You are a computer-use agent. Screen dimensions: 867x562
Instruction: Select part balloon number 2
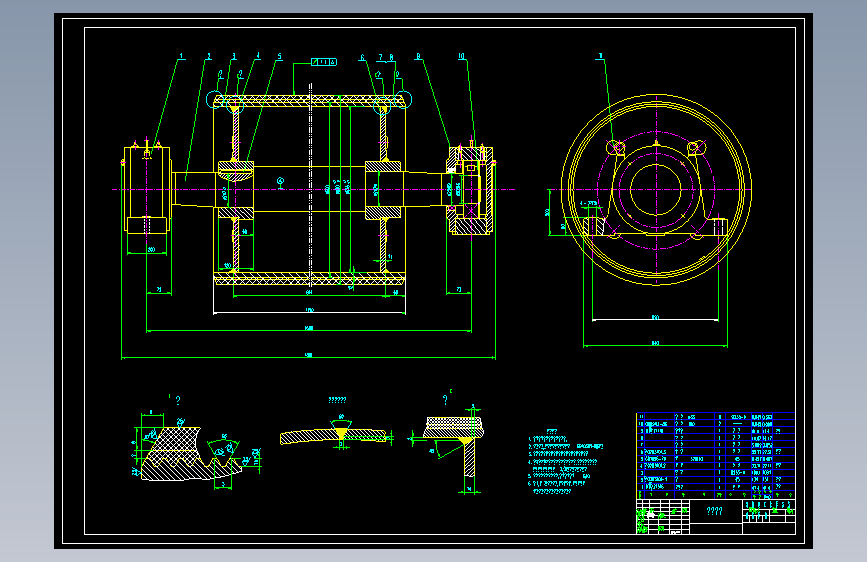208,56
